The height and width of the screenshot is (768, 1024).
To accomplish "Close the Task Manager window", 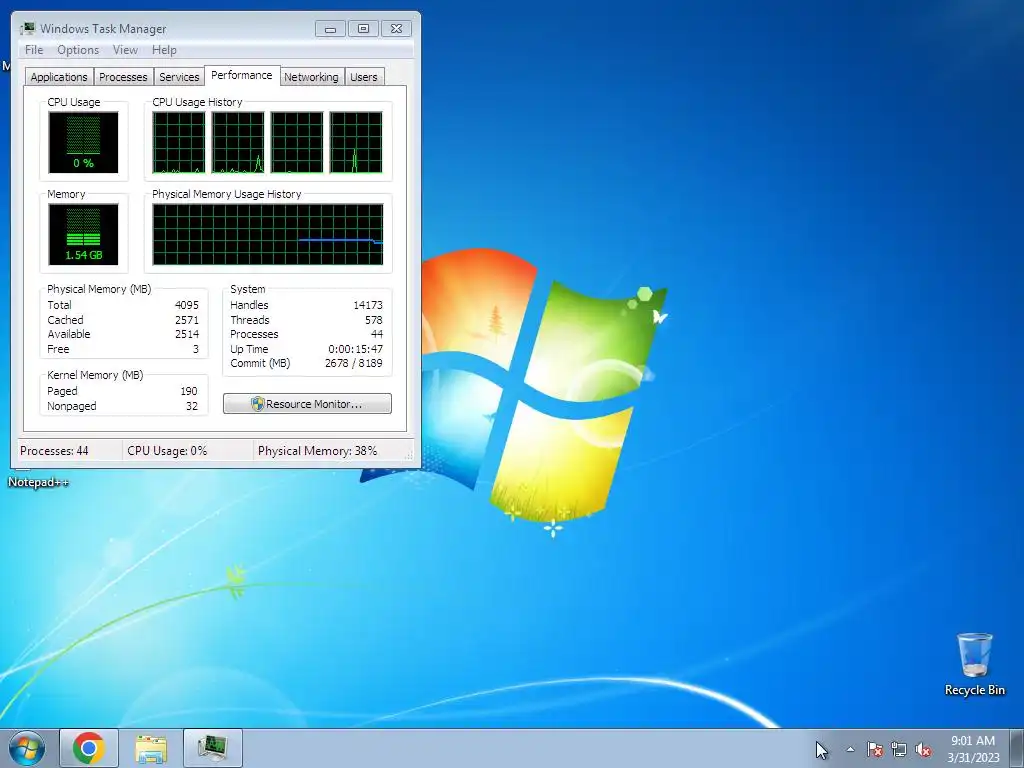I will click(x=396, y=29).
